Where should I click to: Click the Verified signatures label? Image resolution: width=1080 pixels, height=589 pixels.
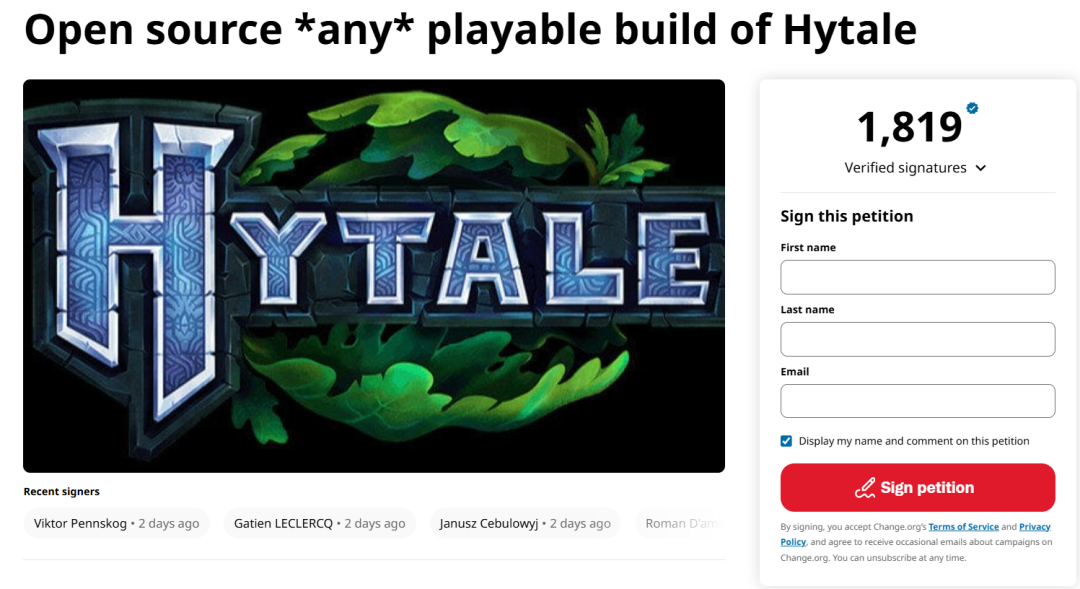tap(905, 168)
